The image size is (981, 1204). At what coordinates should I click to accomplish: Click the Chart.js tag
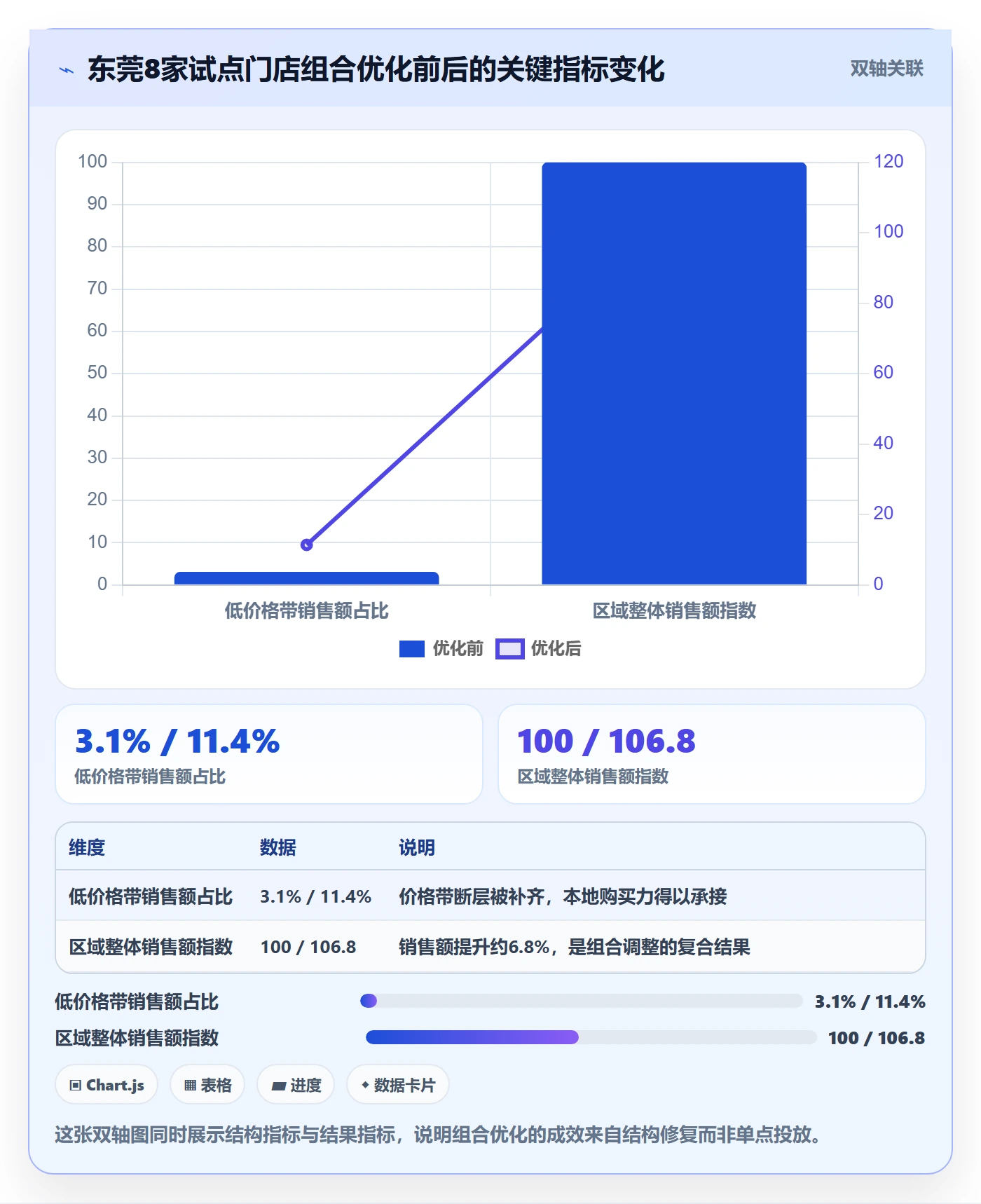point(107,1085)
